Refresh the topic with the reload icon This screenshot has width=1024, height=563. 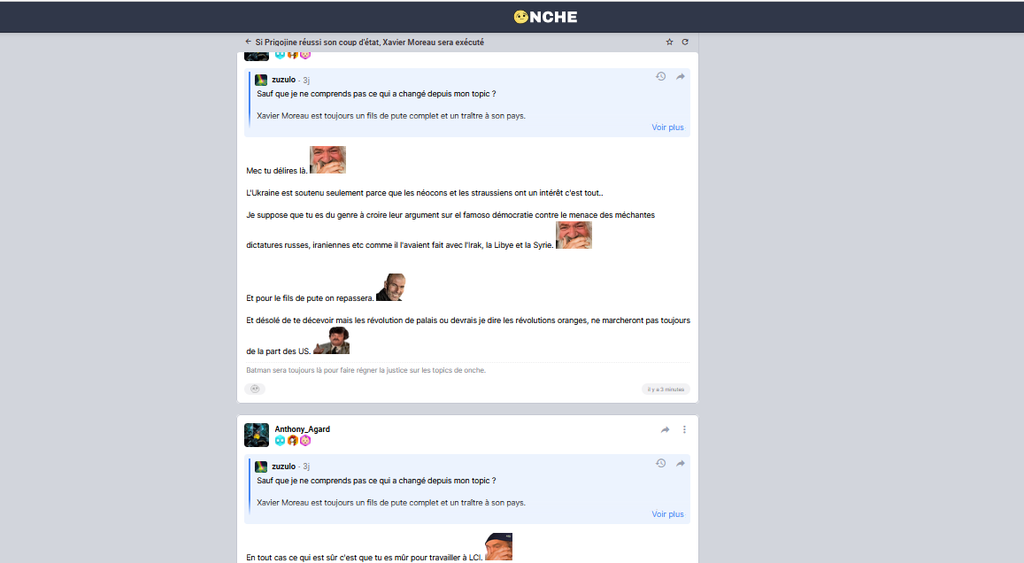pos(685,42)
